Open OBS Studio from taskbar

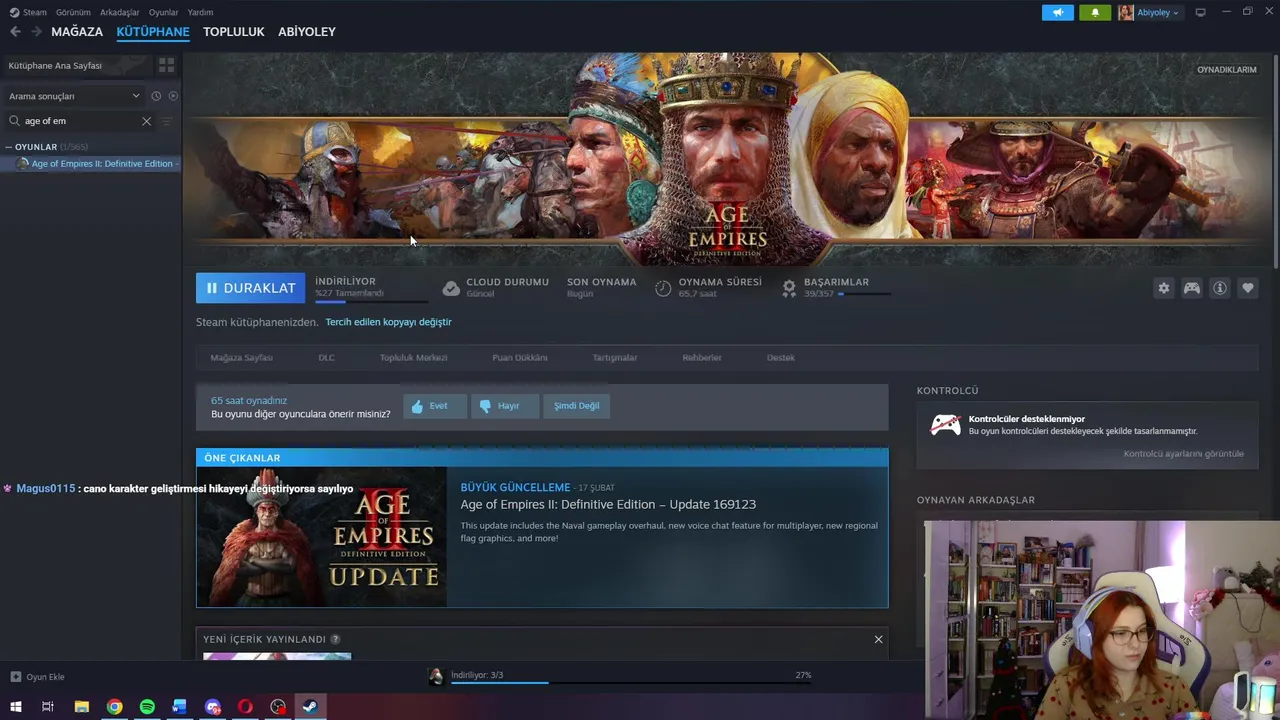click(278, 707)
